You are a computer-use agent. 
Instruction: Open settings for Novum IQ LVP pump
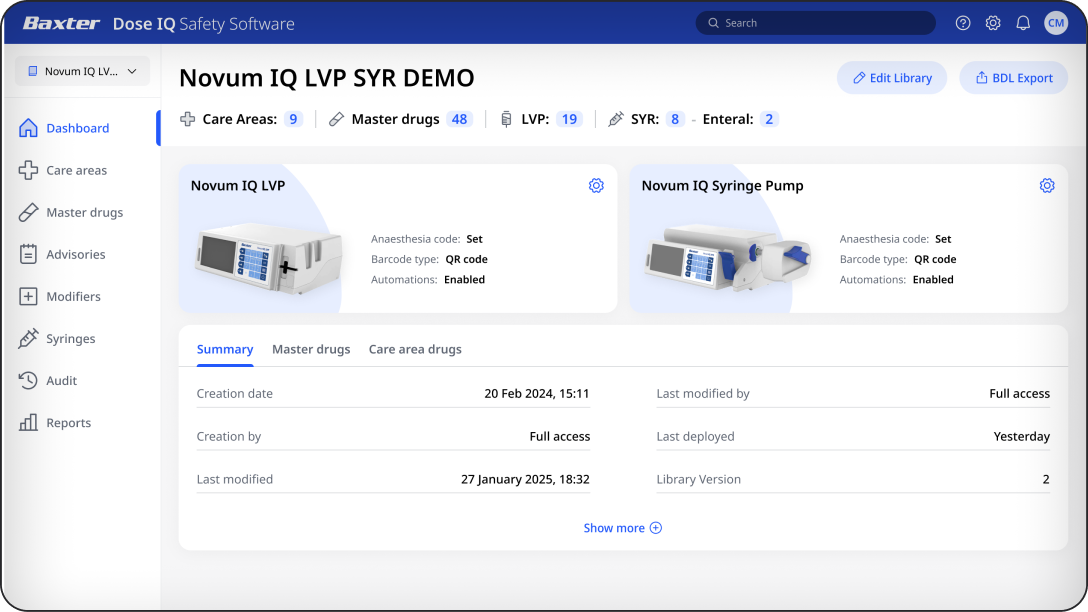click(x=596, y=185)
